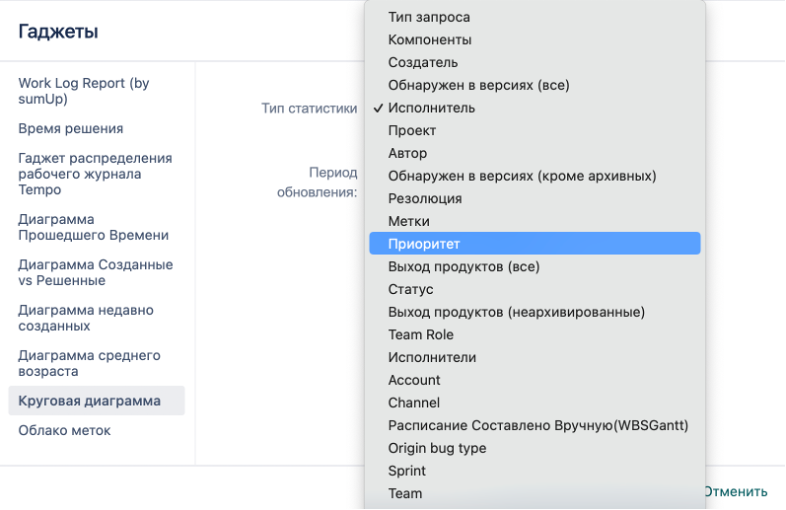The height and width of the screenshot is (510, 786).
Task: Choose 'Origin bug type' option
Action: tap(437, 448)
